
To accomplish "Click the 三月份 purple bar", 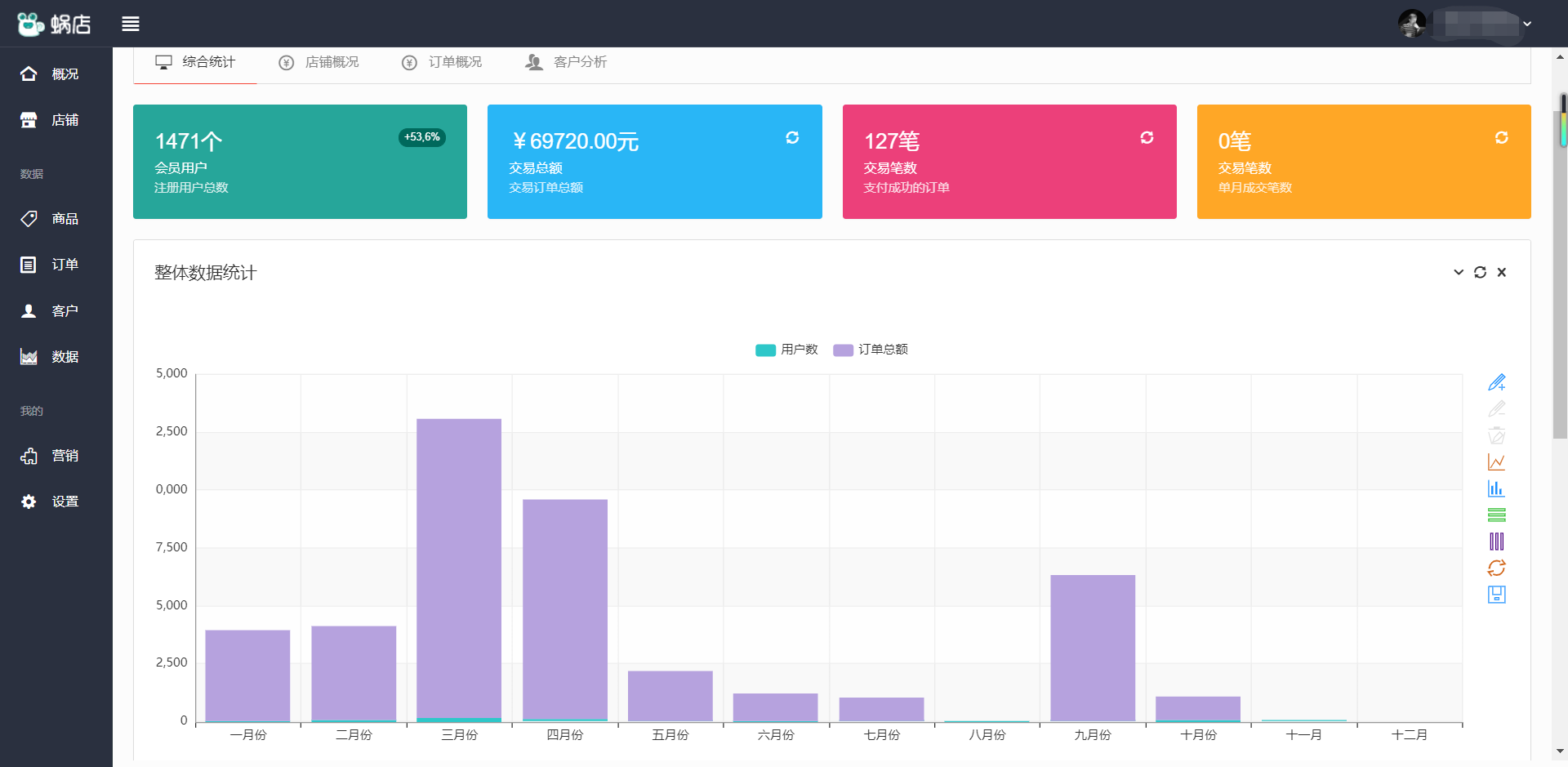I will [459, 569].
